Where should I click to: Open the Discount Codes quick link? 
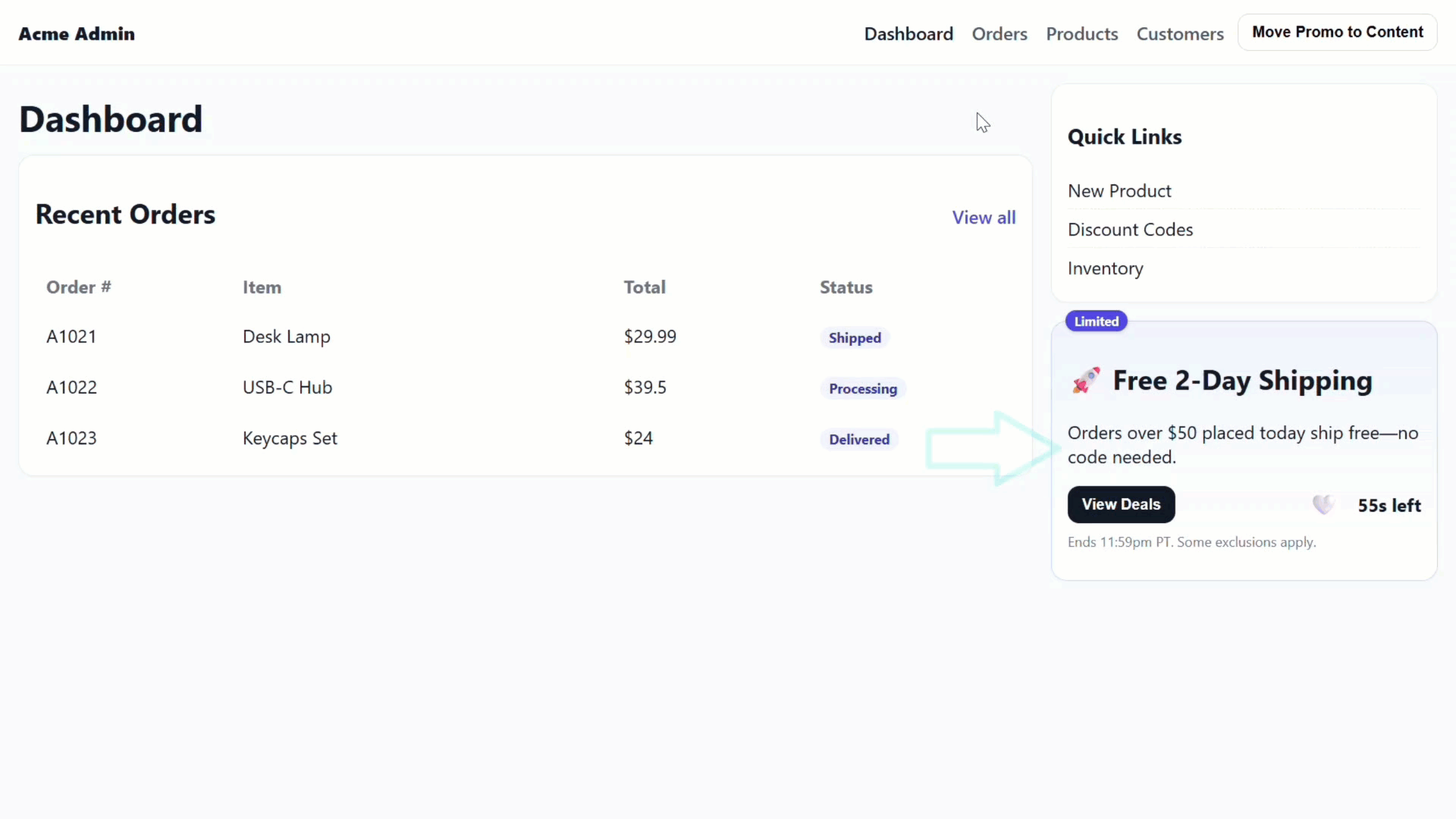coord(1130,230)
